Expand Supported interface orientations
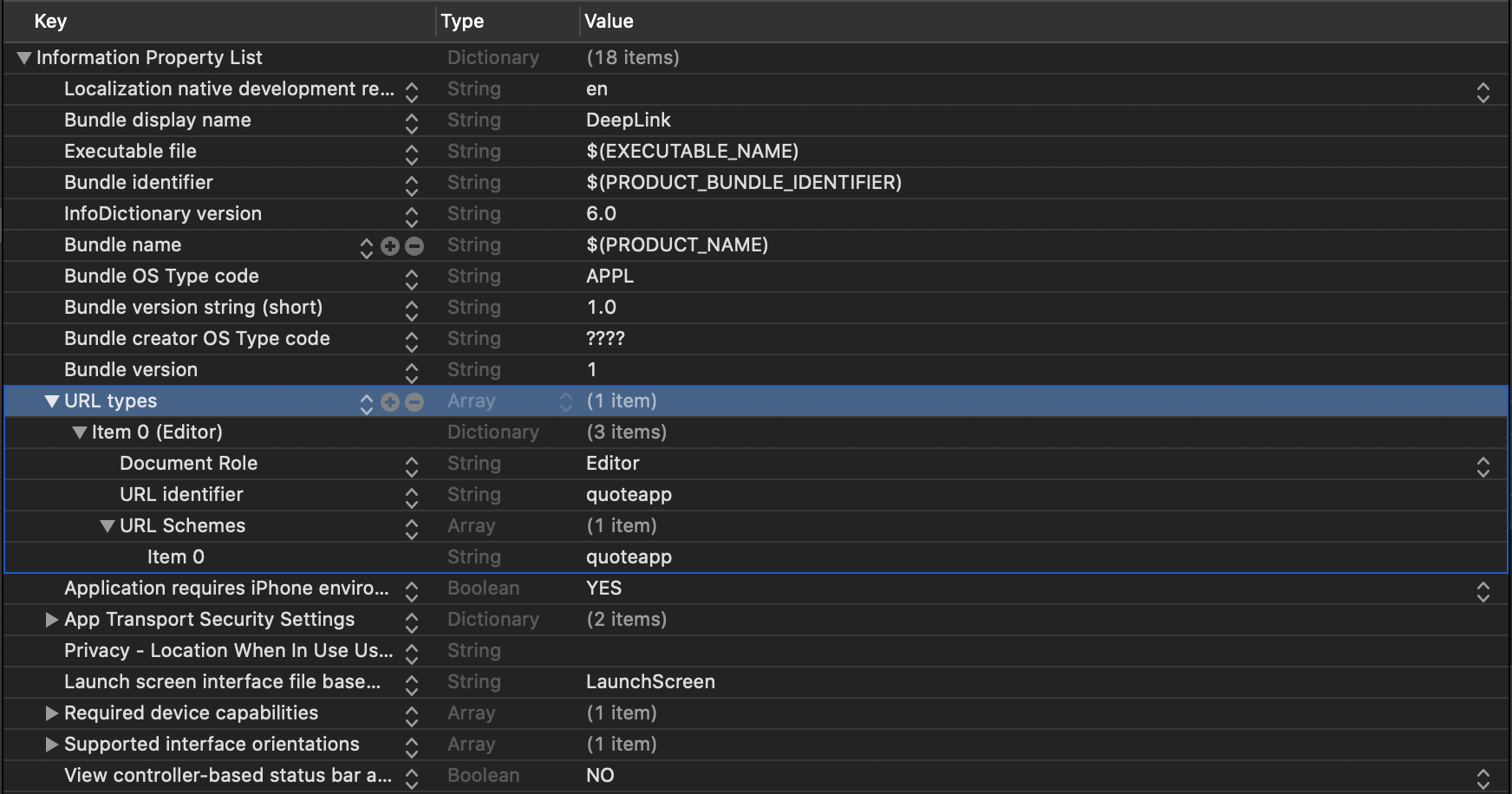 coord(52,745)
